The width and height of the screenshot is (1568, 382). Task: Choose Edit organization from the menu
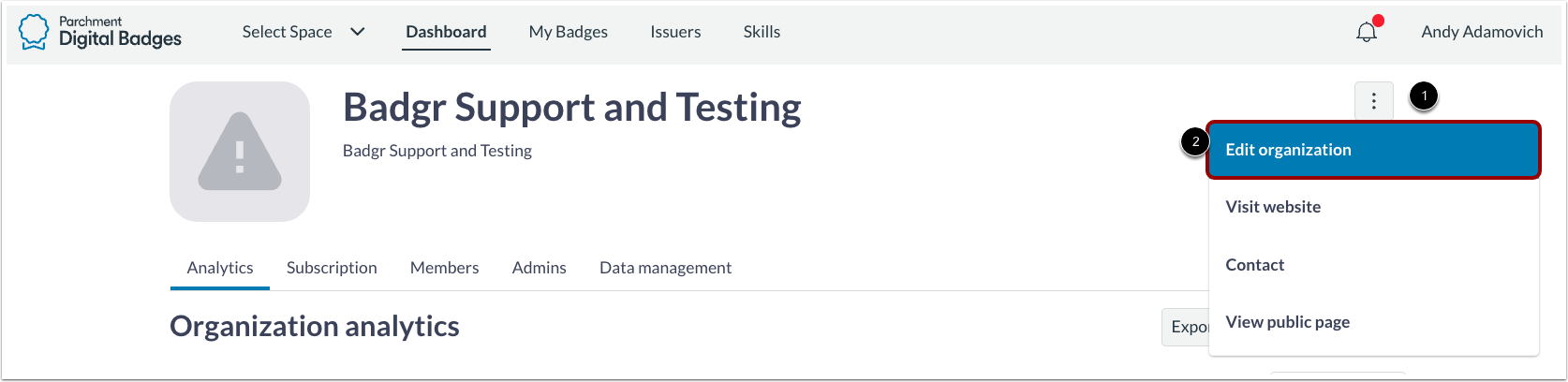click(1288, 150)
